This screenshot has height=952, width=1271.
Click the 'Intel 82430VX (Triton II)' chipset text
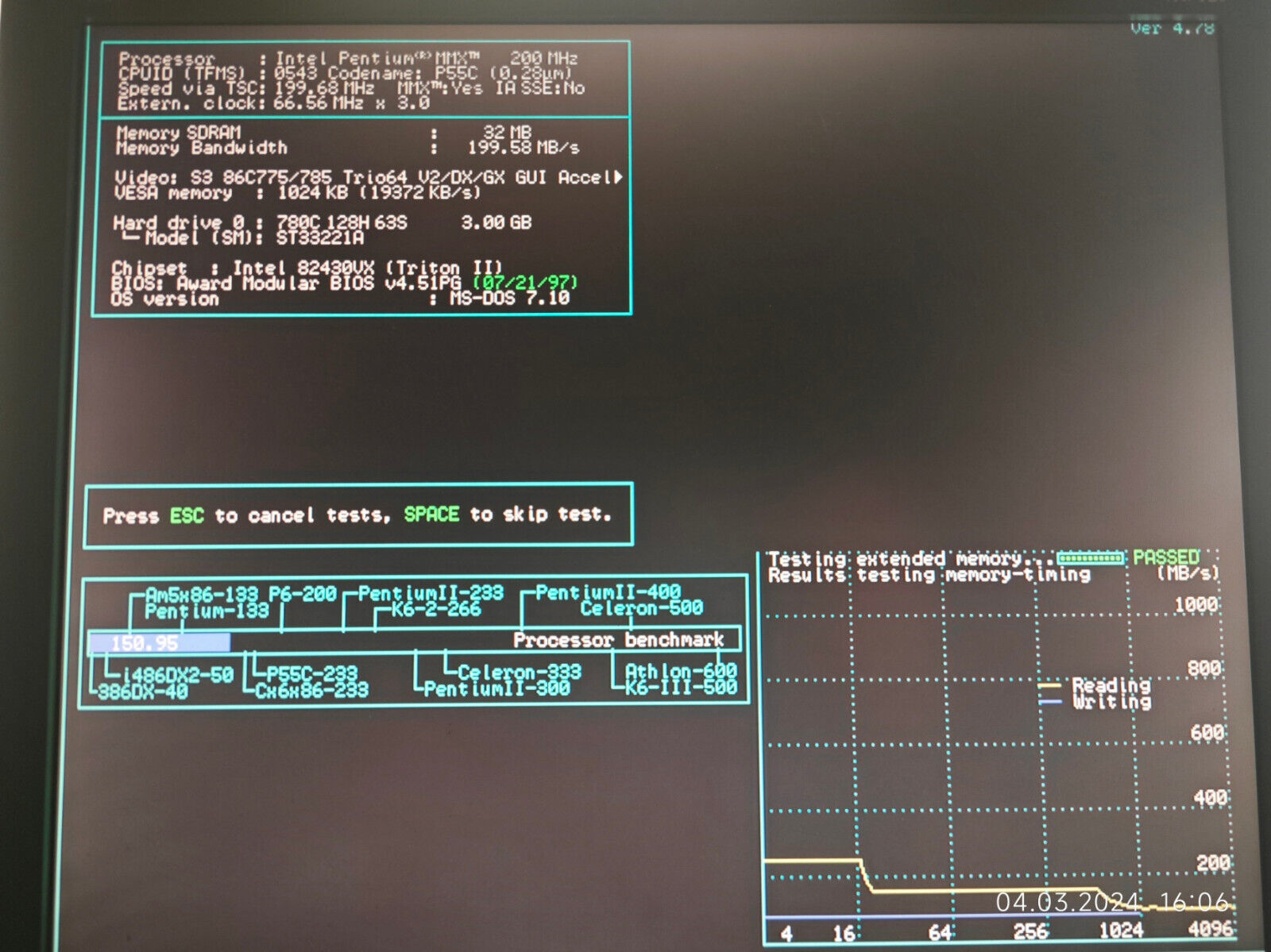368,268
